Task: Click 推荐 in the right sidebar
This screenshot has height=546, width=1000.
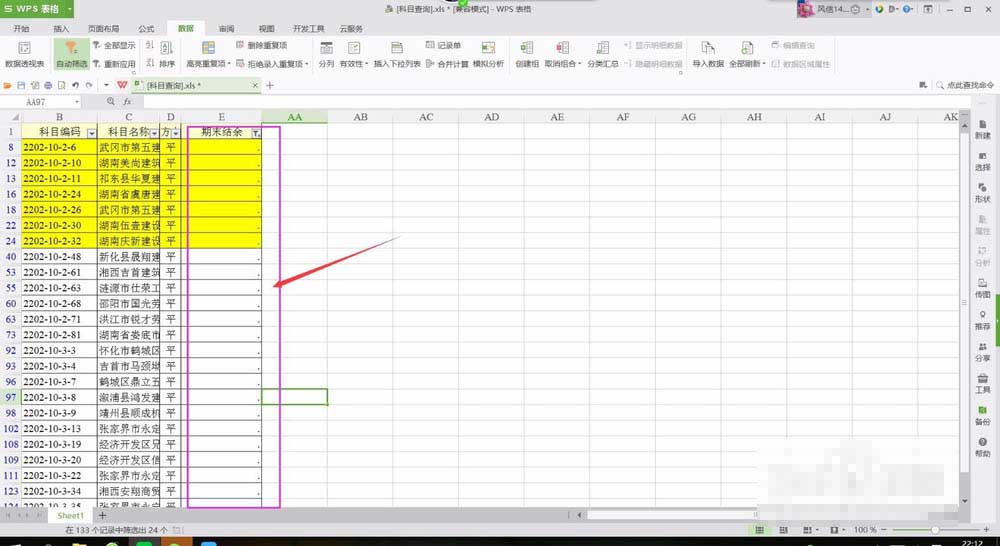Action: coord(982,320)
